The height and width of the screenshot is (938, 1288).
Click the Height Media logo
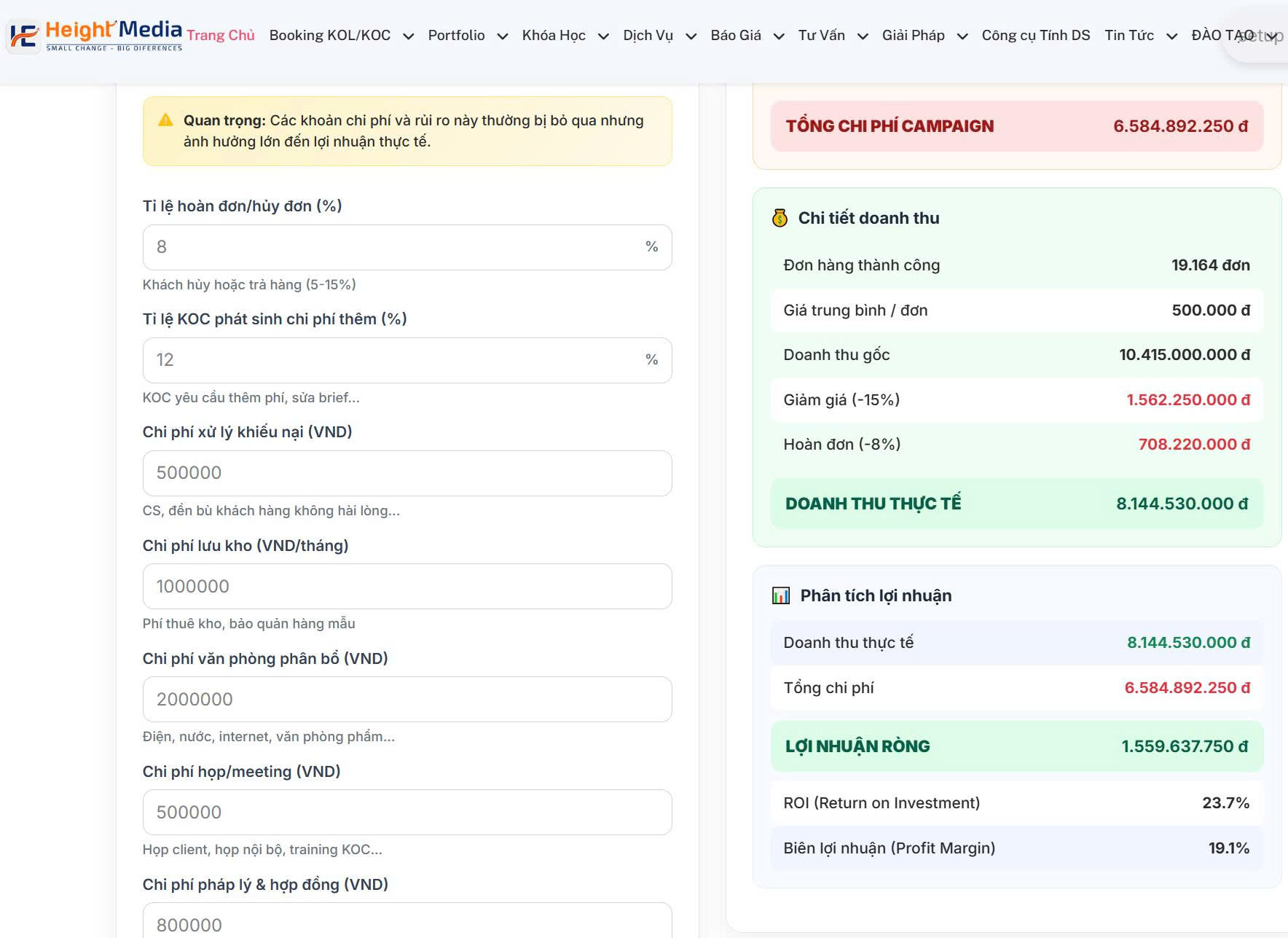click(96, 35)
